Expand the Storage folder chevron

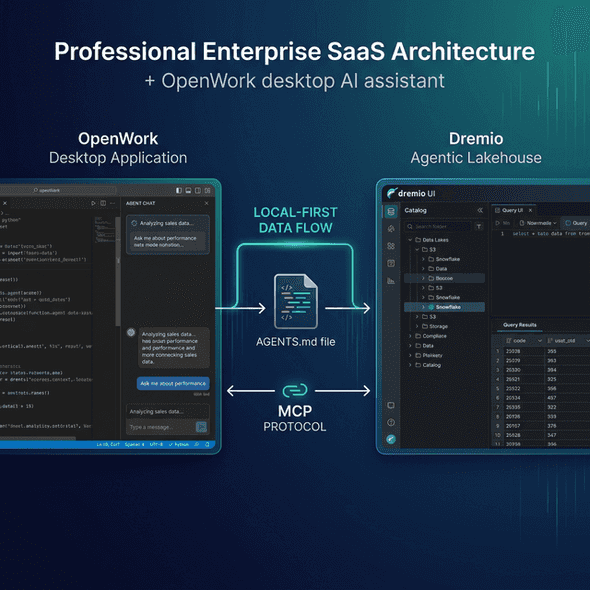tap(417, 326)
